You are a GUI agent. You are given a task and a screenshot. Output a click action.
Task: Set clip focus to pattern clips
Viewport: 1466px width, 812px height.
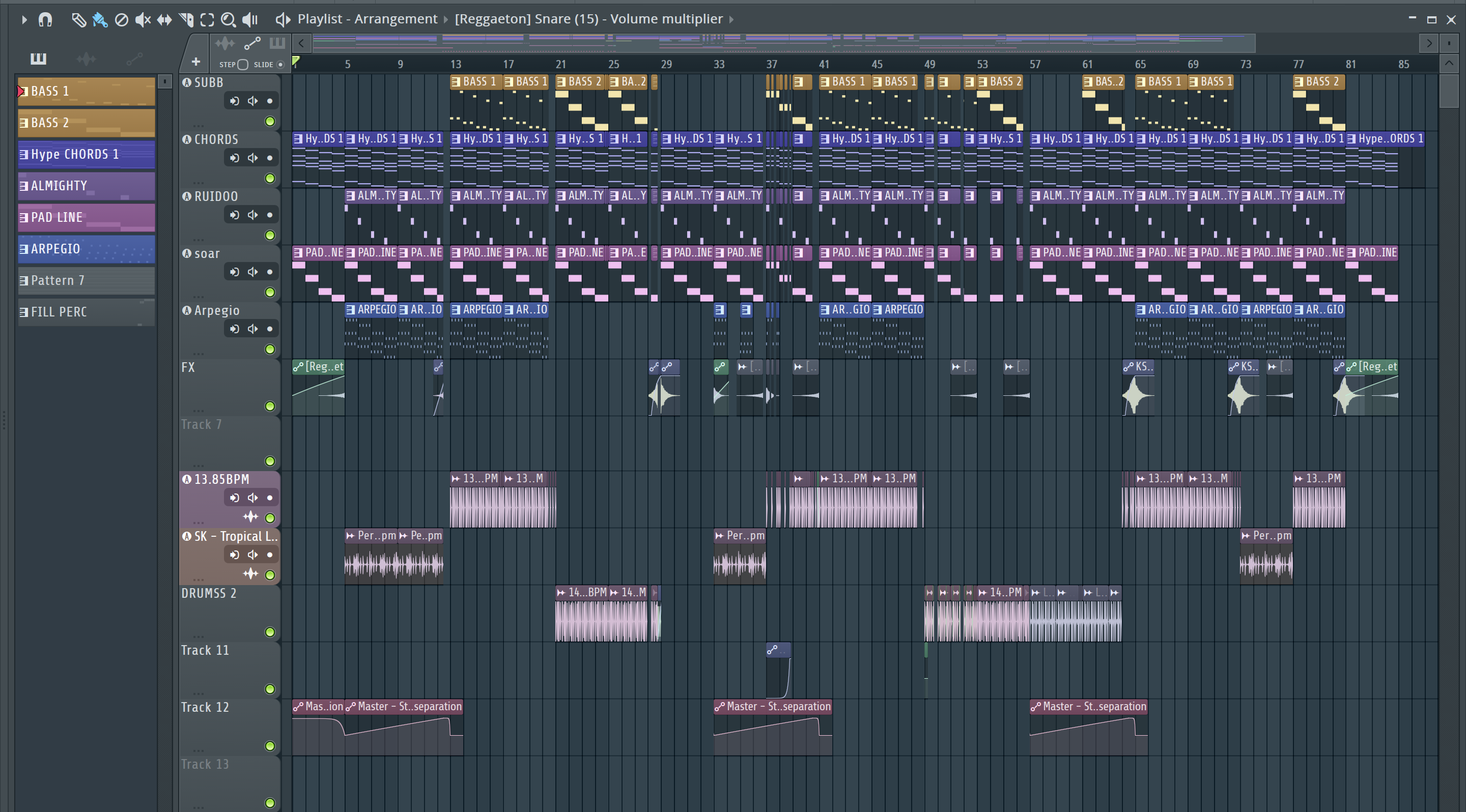pos(277,43)
